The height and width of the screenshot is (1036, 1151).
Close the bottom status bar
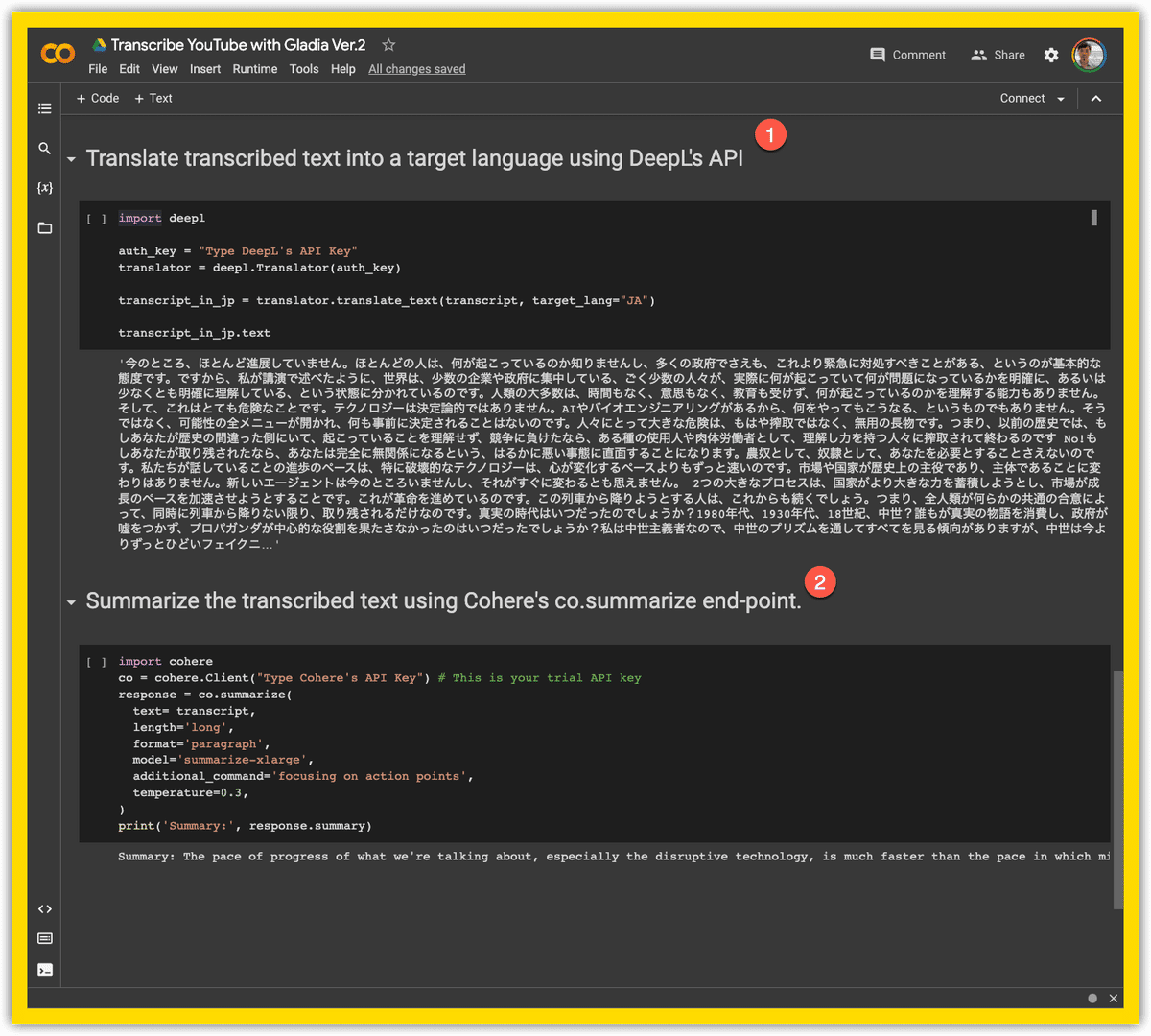coord(1114,999)
